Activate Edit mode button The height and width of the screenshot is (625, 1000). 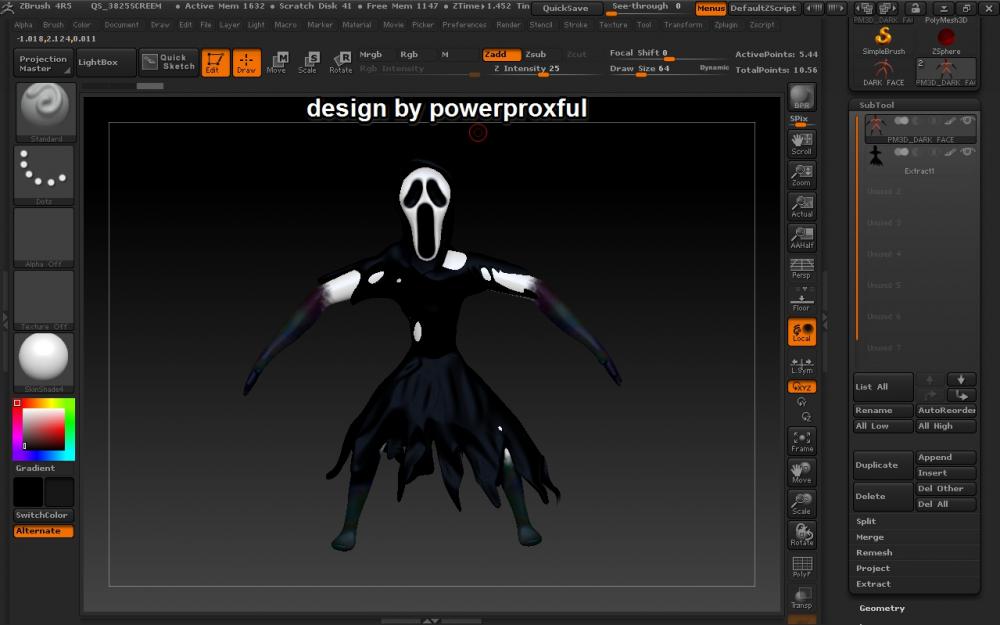tap(216, 62)
